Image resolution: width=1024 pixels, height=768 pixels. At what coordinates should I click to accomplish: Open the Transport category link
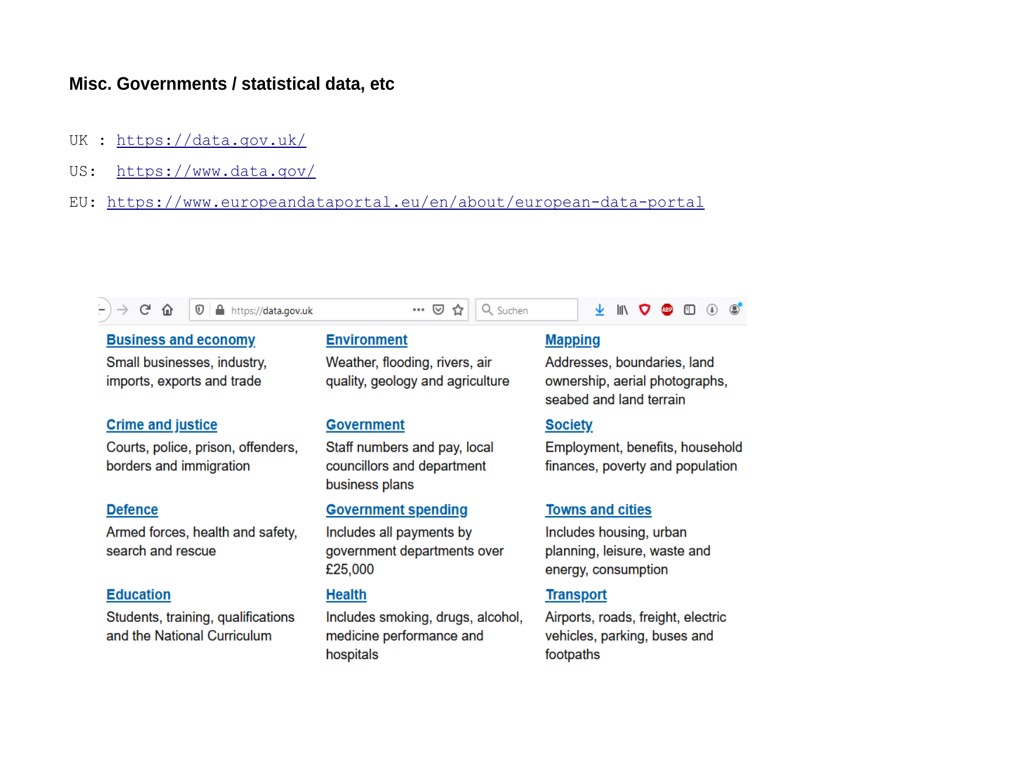click(x=575, y=595)
